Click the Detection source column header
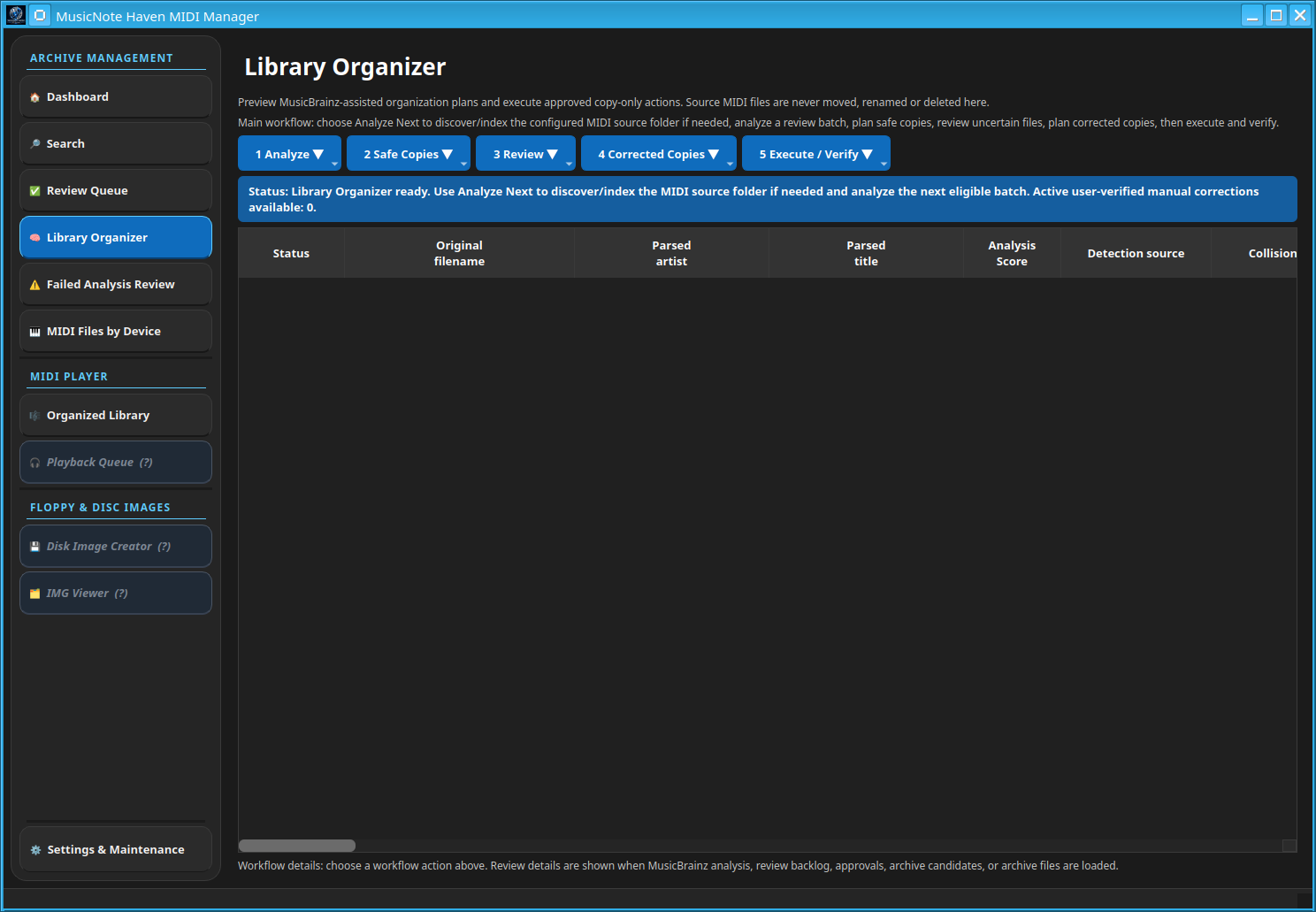The image size is (1316, 912). [1136, 253]
